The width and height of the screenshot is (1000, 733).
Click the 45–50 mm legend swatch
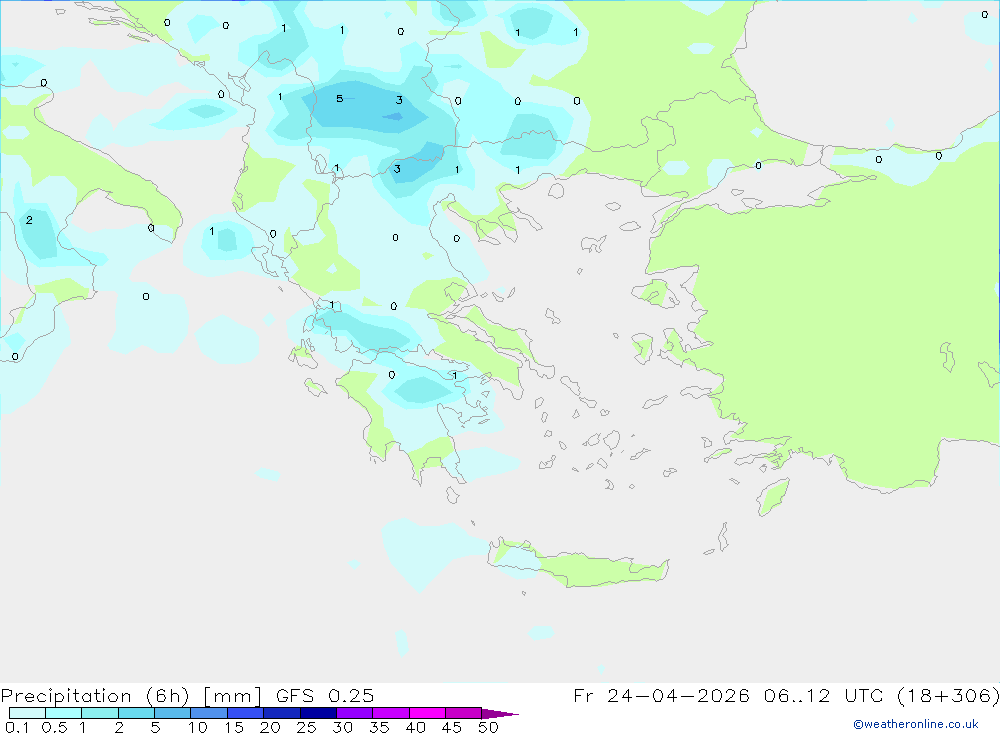point(464,713)
